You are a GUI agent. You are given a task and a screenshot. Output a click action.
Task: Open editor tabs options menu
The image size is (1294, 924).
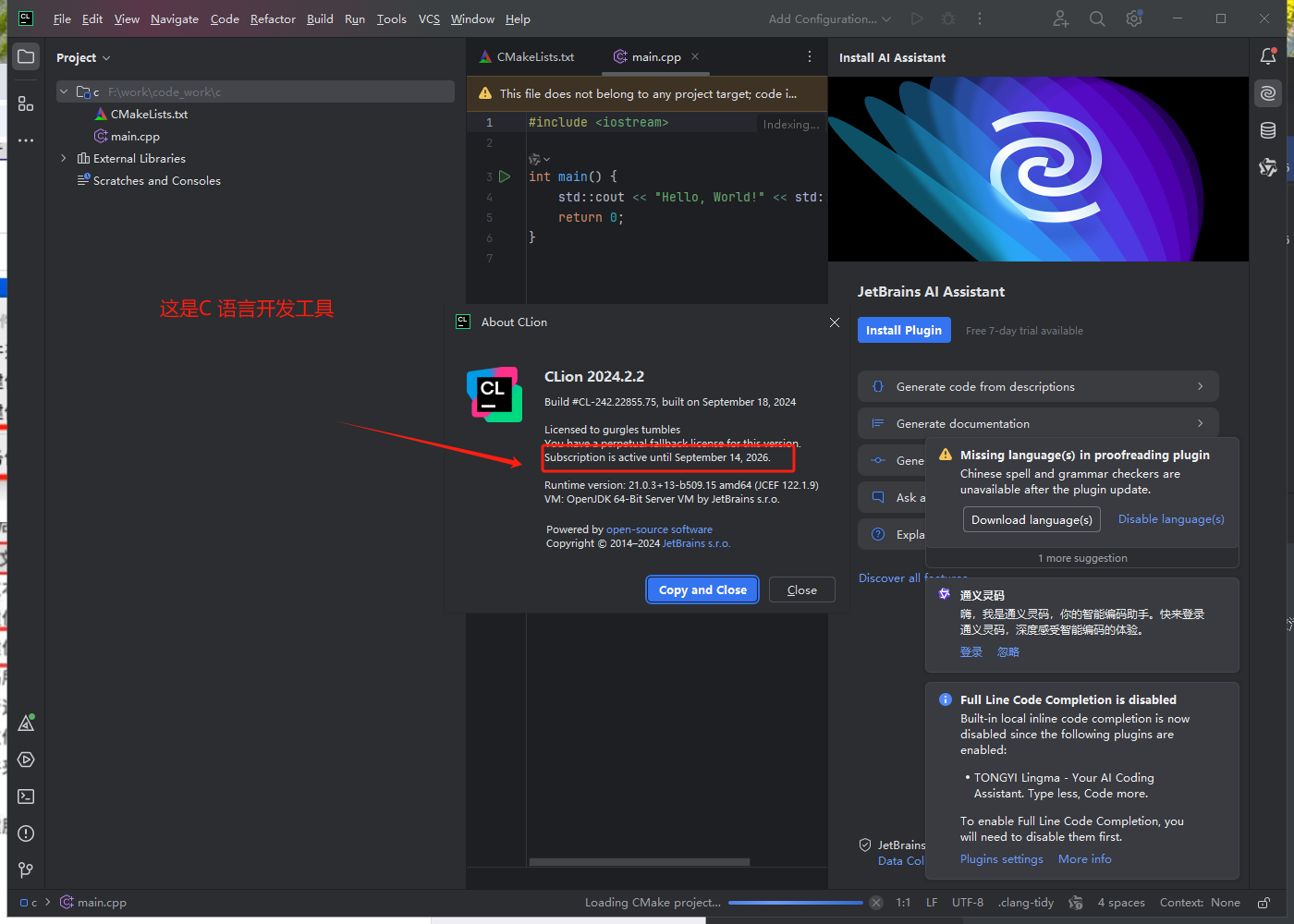[x=810, y=57]
